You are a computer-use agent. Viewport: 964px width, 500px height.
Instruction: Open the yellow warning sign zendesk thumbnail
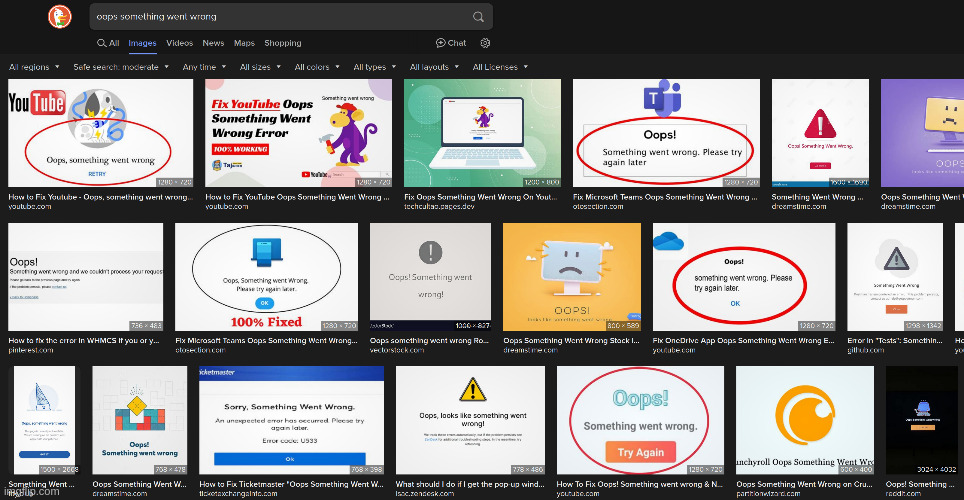tap(470, 420)
